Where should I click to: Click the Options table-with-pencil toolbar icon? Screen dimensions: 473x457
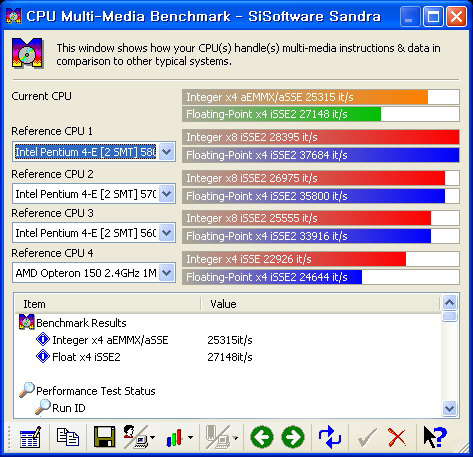30,437
